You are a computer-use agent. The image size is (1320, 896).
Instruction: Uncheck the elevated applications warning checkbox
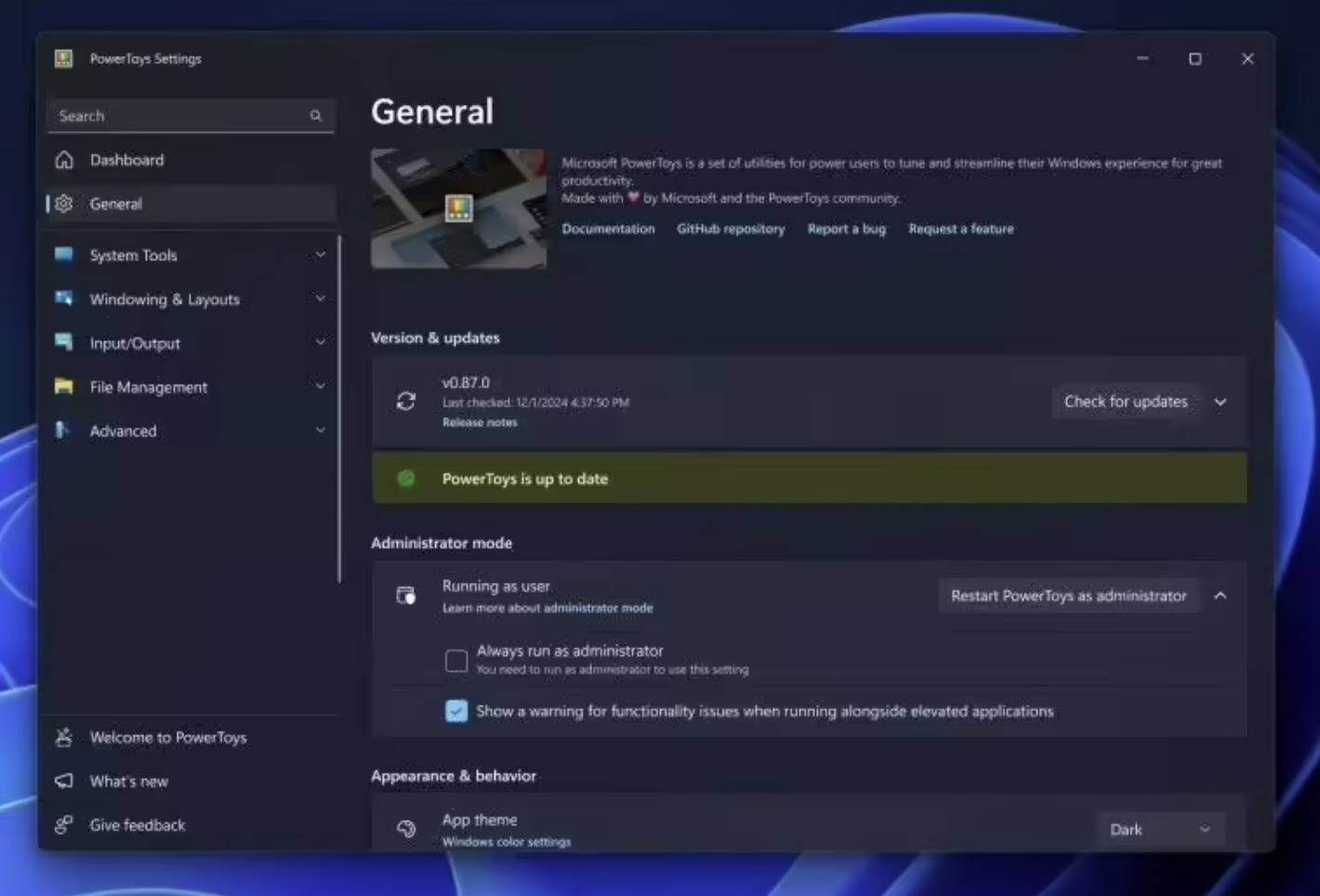click(x=456, y=711)
